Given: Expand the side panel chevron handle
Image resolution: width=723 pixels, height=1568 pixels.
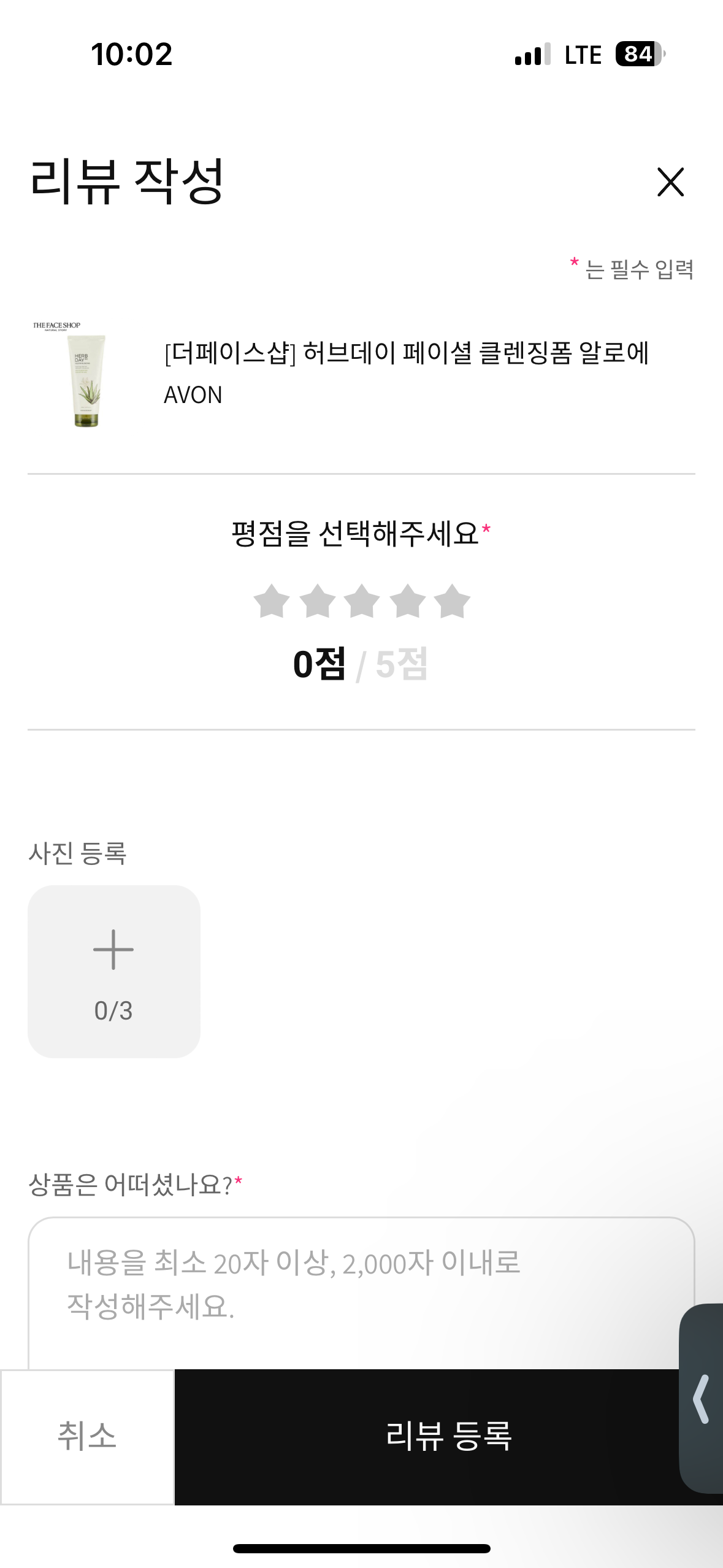Looking at the screenshot, I should point(702,1399).
